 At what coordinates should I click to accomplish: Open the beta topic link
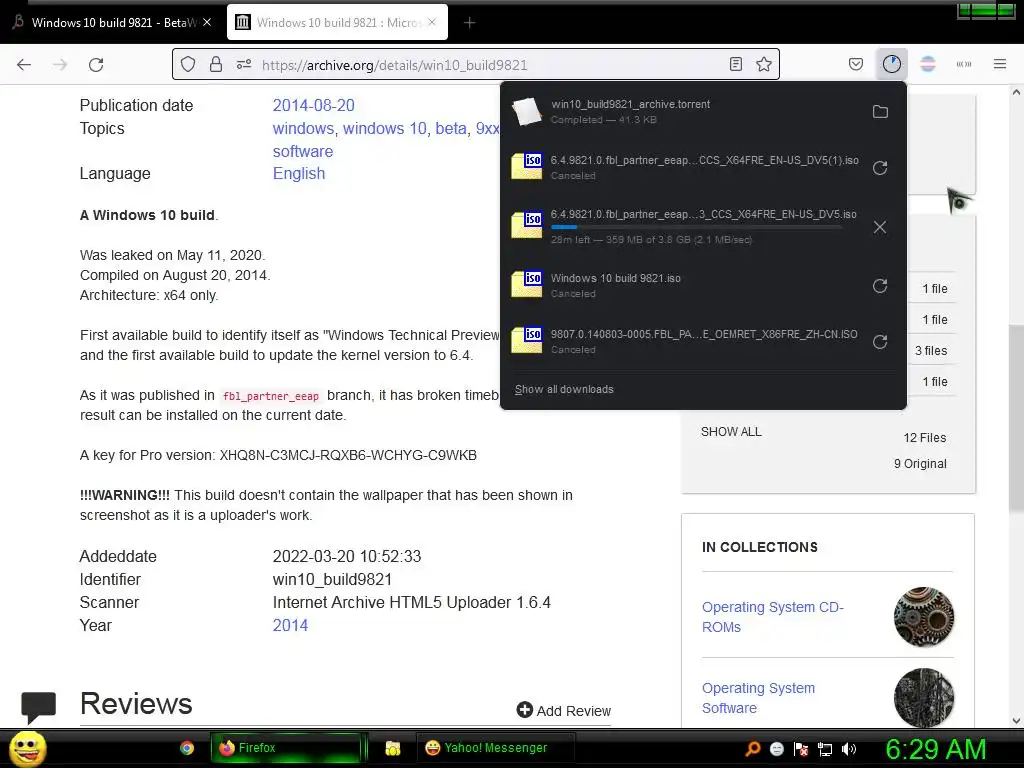[x=451, y=128]
